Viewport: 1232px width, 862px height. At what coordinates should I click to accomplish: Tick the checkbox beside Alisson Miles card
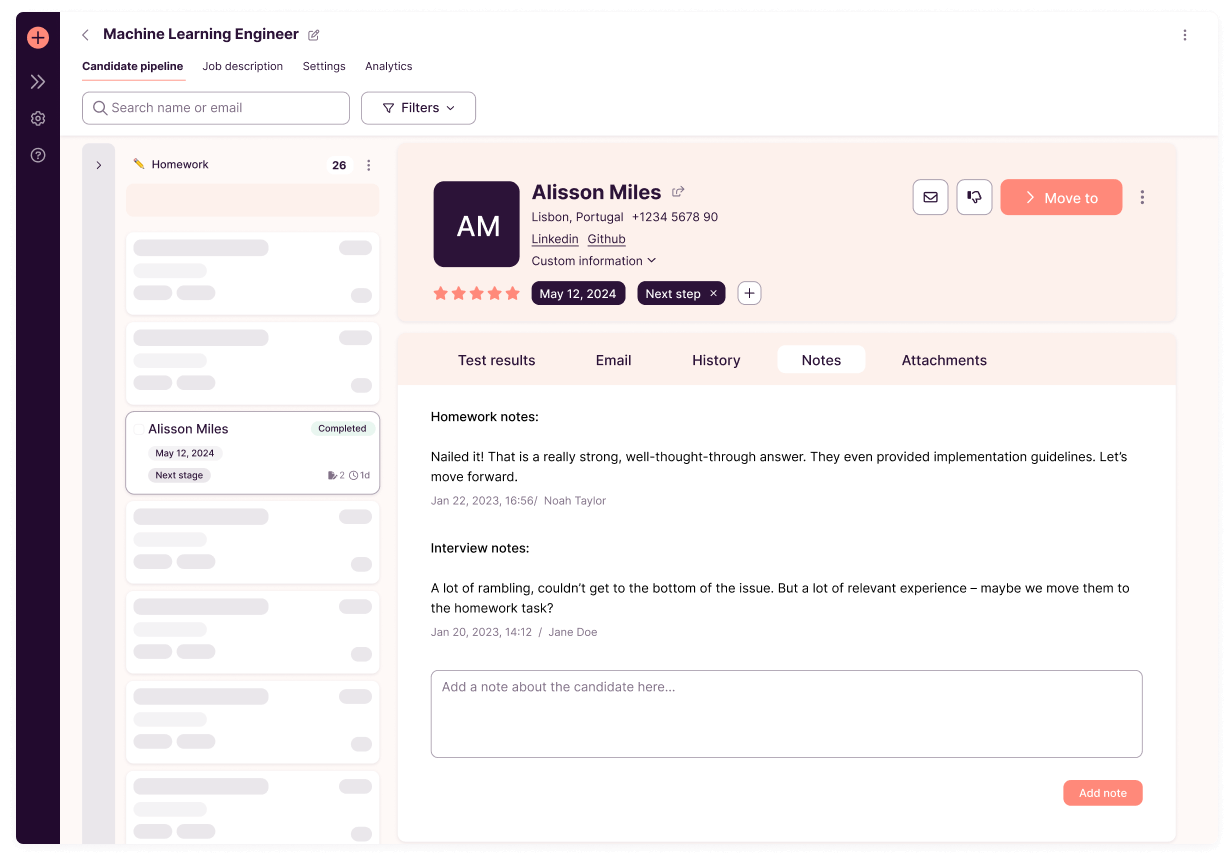point(139,429)
